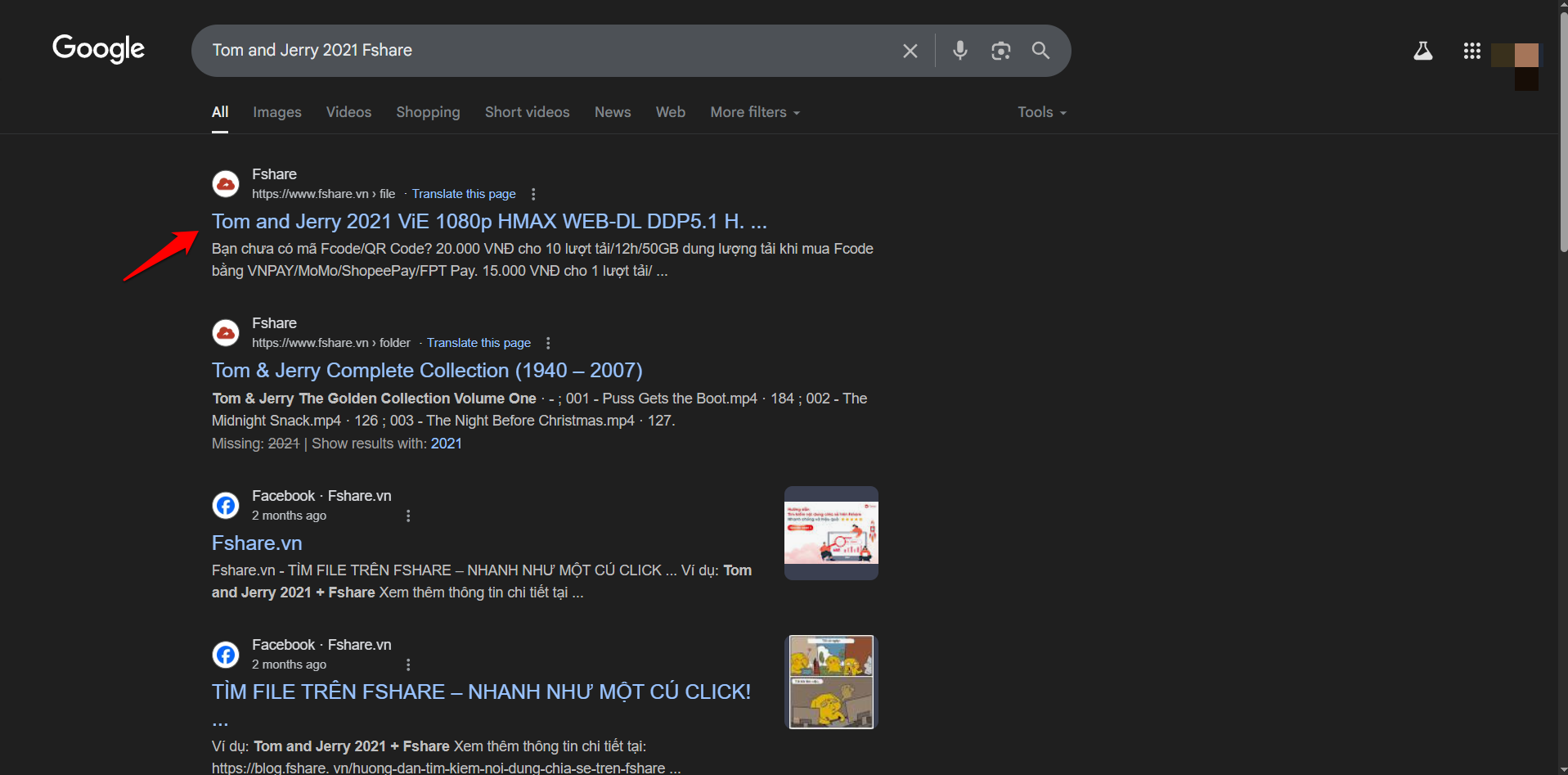
Task: Show results including 2021
Action: [447, 444]
